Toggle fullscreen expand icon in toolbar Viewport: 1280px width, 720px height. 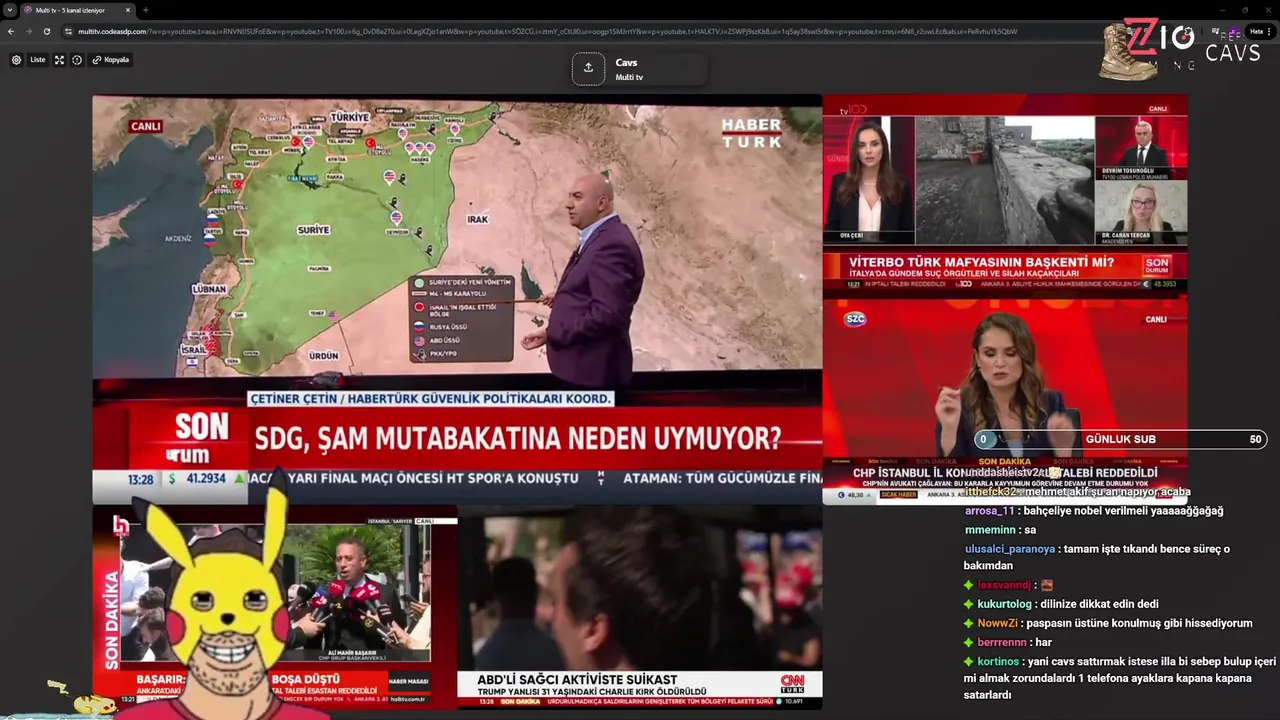(x=59, y=60)
